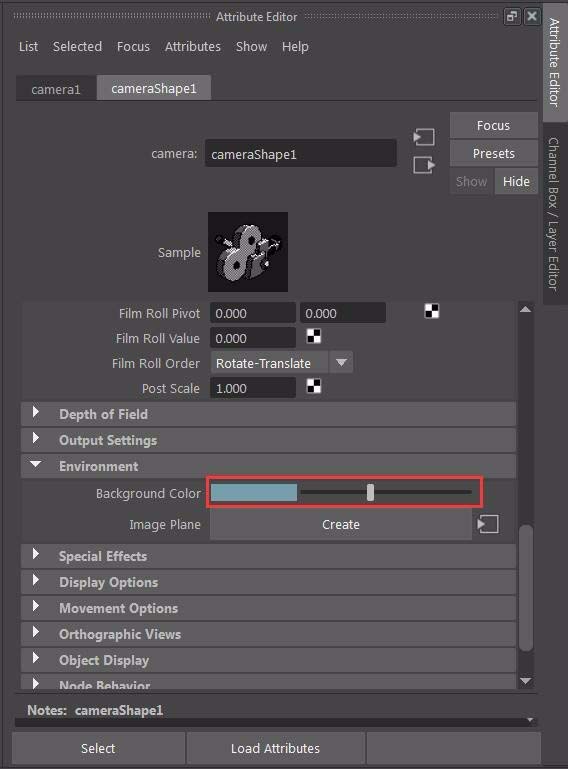
Task: Click Post Scale checkered map button
Action: point(314,386)
